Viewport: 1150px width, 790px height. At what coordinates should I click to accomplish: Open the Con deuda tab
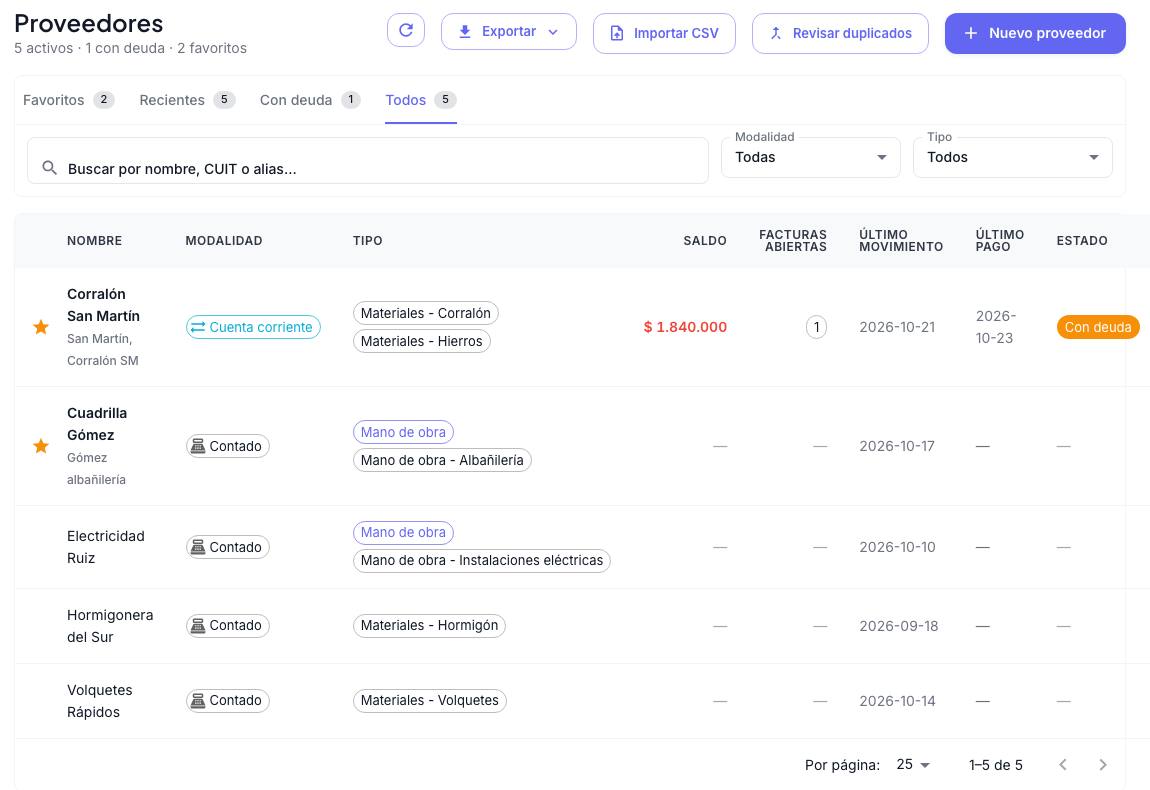coord(310,100)
